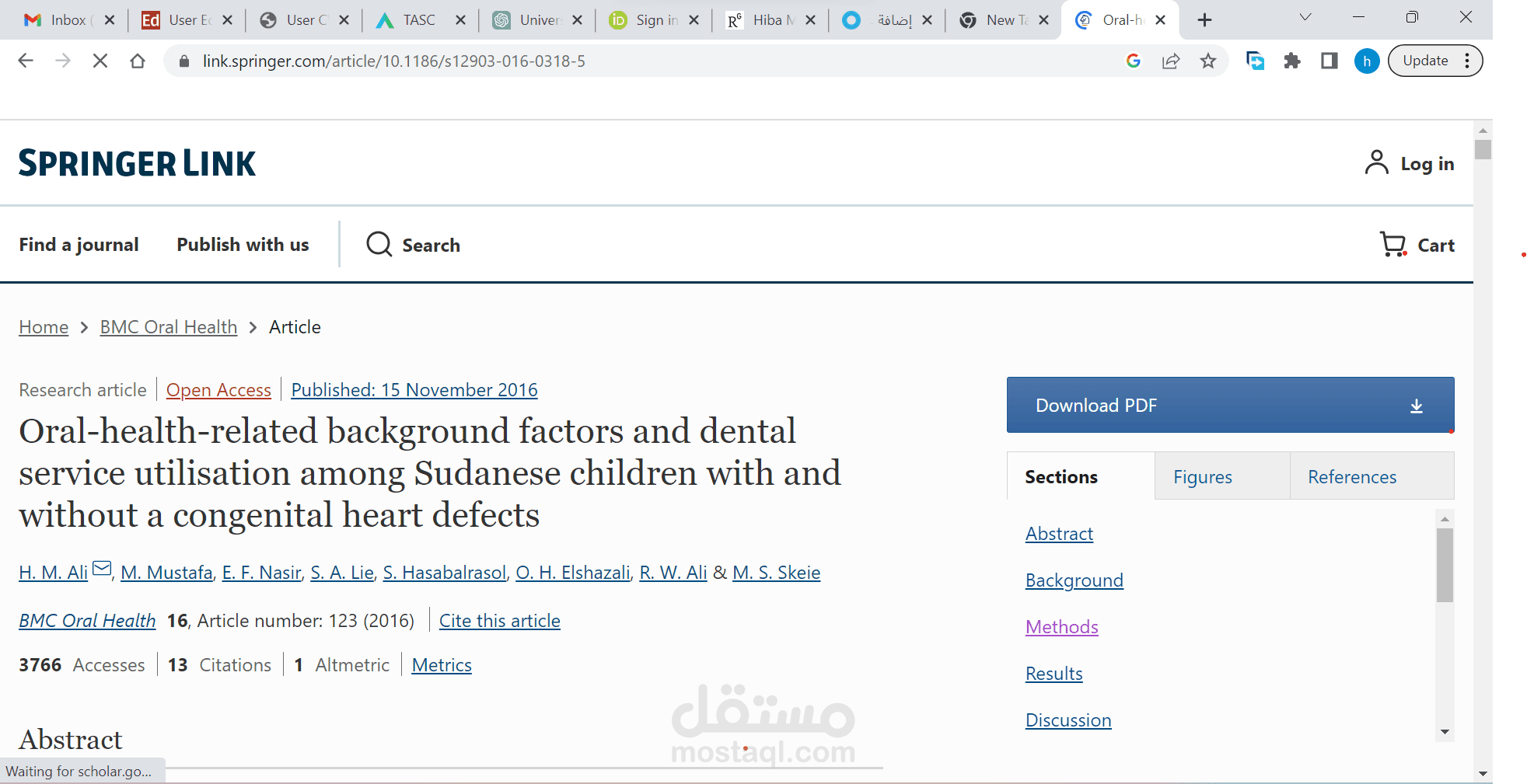Open the Search on SpringerLink

click(x=412, y=245)
